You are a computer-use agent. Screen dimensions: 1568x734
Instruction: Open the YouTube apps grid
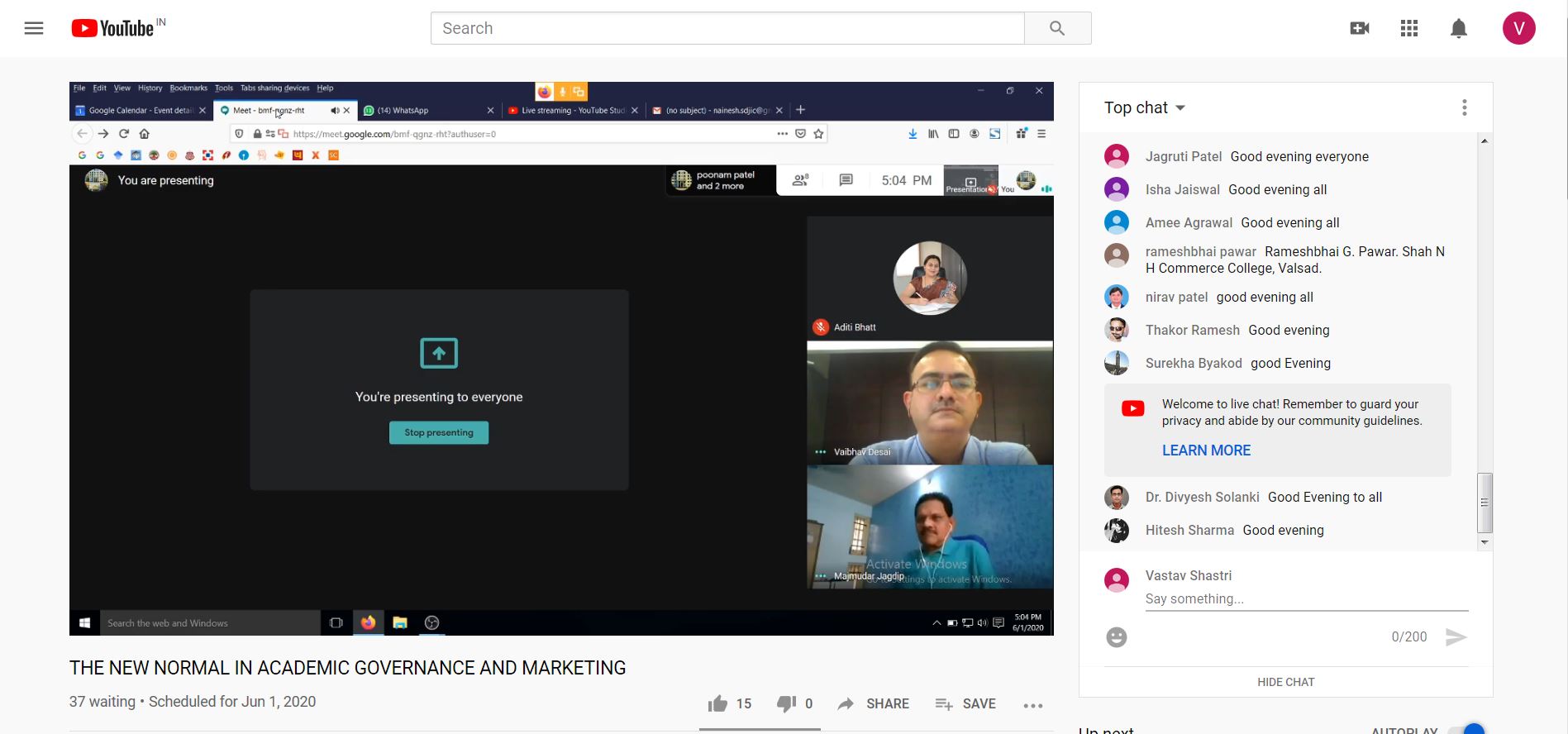coord(1409,28)
